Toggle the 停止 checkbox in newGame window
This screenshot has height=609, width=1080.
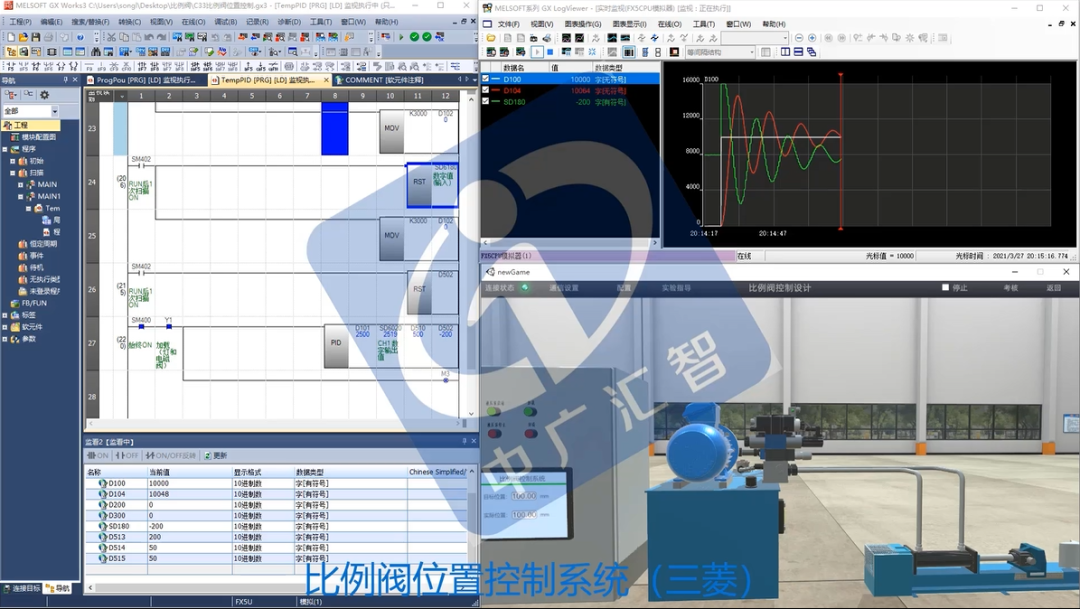coord(945,287)
